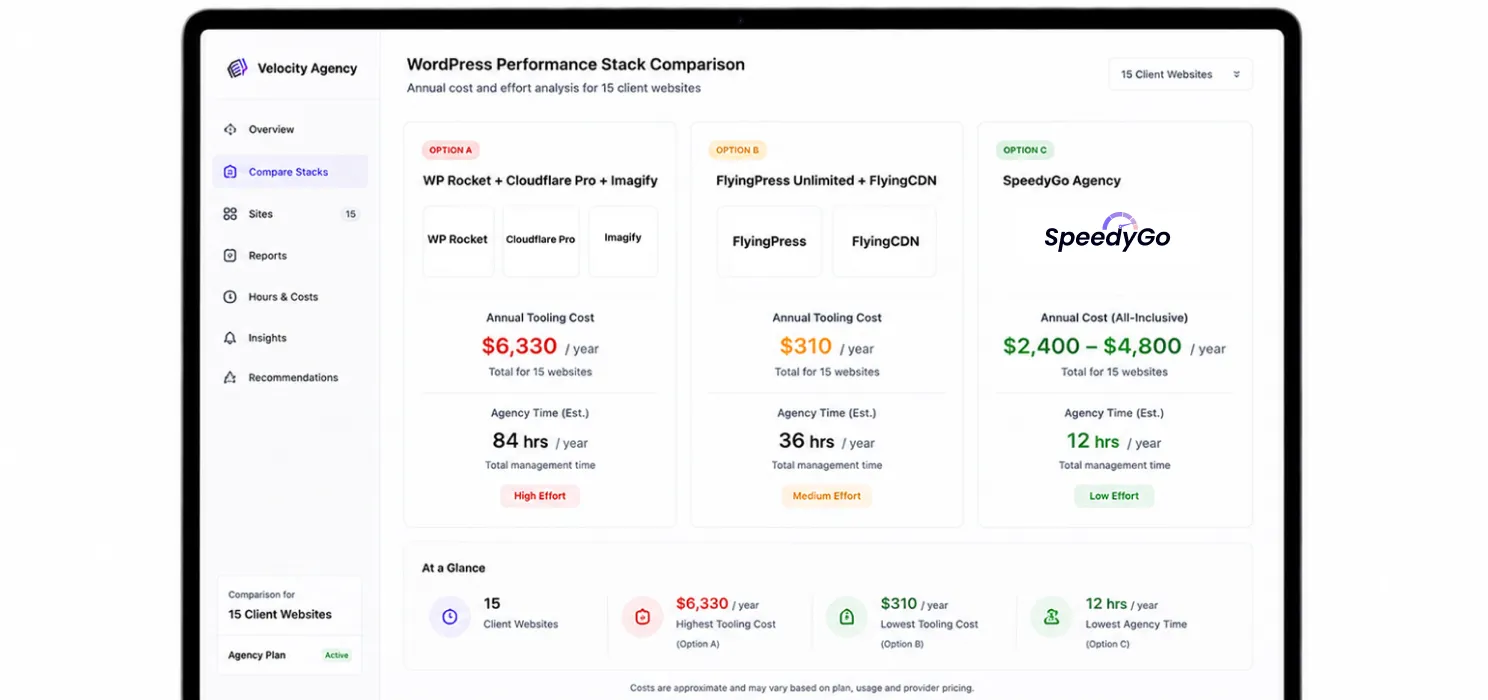Open the 15 Client Websites dropdown

coord(1180,74)
